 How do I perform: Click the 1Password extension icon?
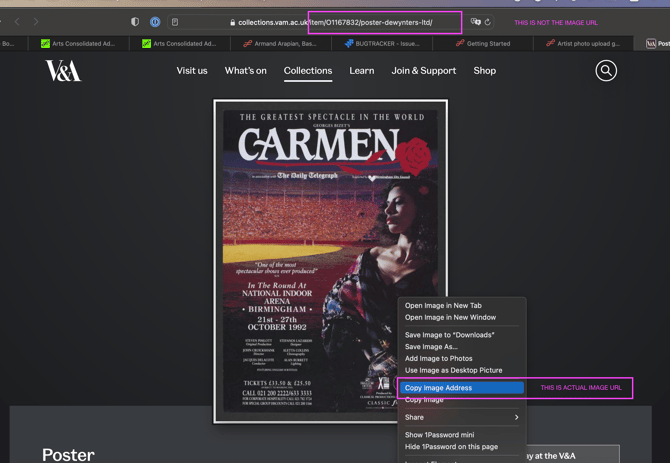(155, 22)
